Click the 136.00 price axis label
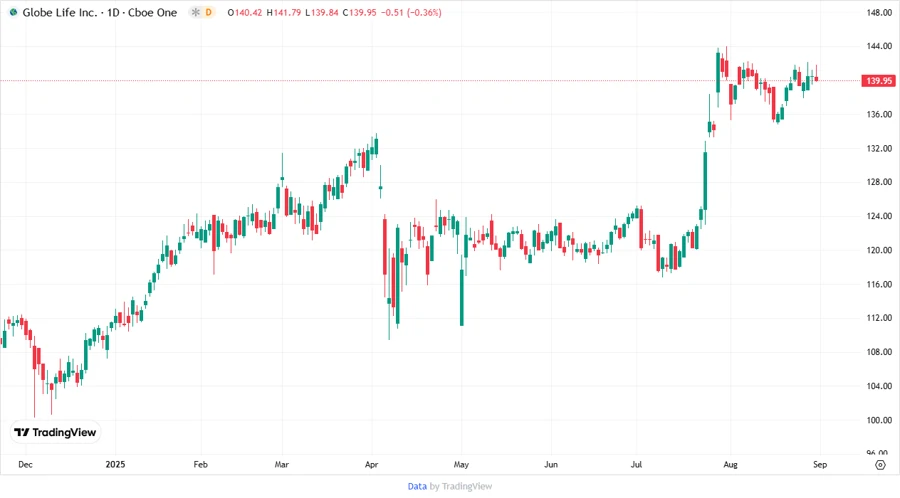900x498 pixels. [879, 114]
